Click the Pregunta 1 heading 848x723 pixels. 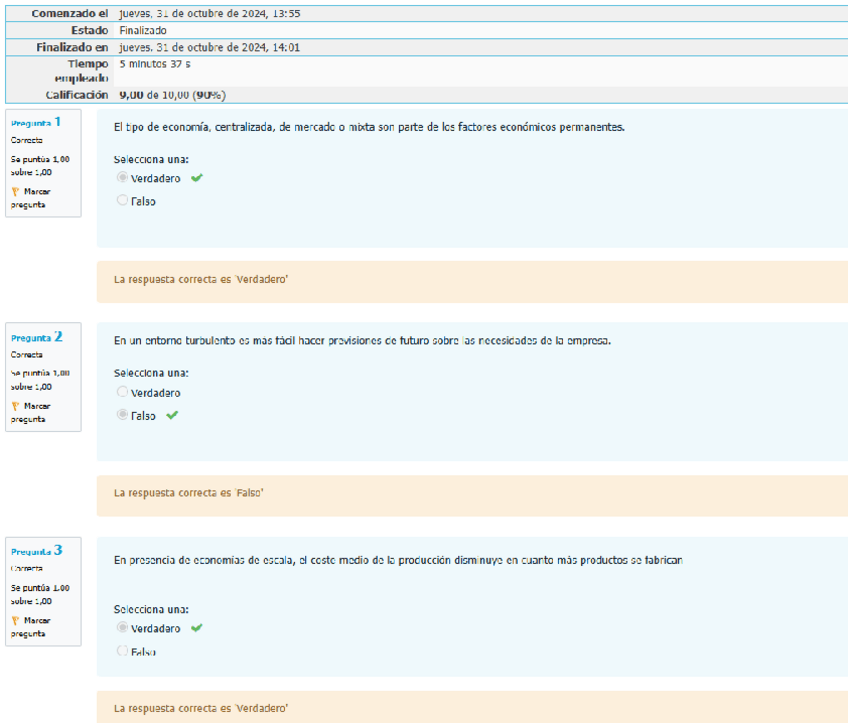36,122
